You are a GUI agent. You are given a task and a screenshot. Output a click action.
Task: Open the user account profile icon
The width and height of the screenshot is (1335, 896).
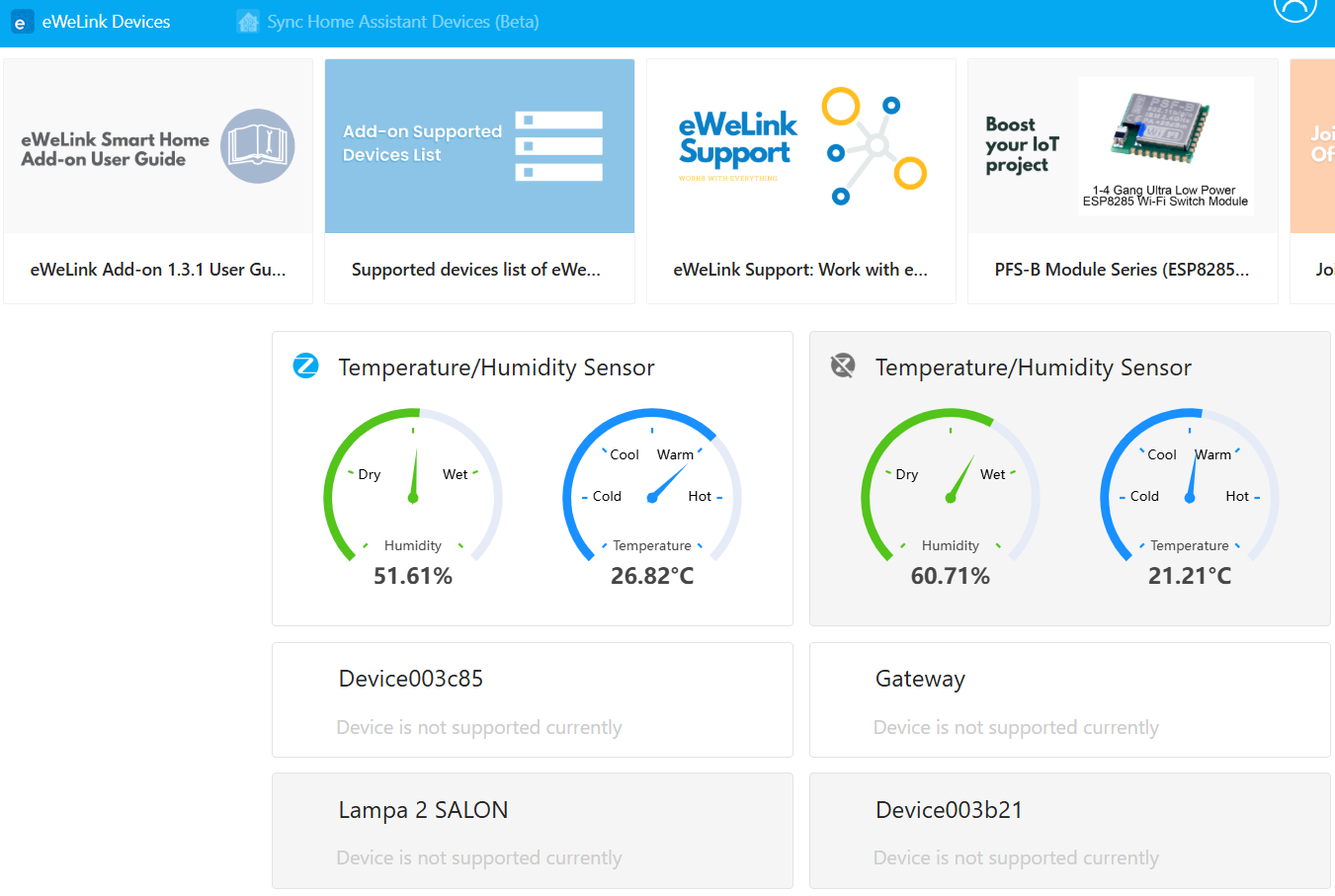coord(1294,6)
